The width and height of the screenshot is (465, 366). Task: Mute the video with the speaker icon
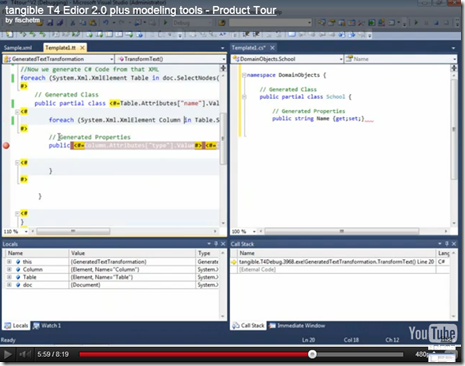click(25, 354)
